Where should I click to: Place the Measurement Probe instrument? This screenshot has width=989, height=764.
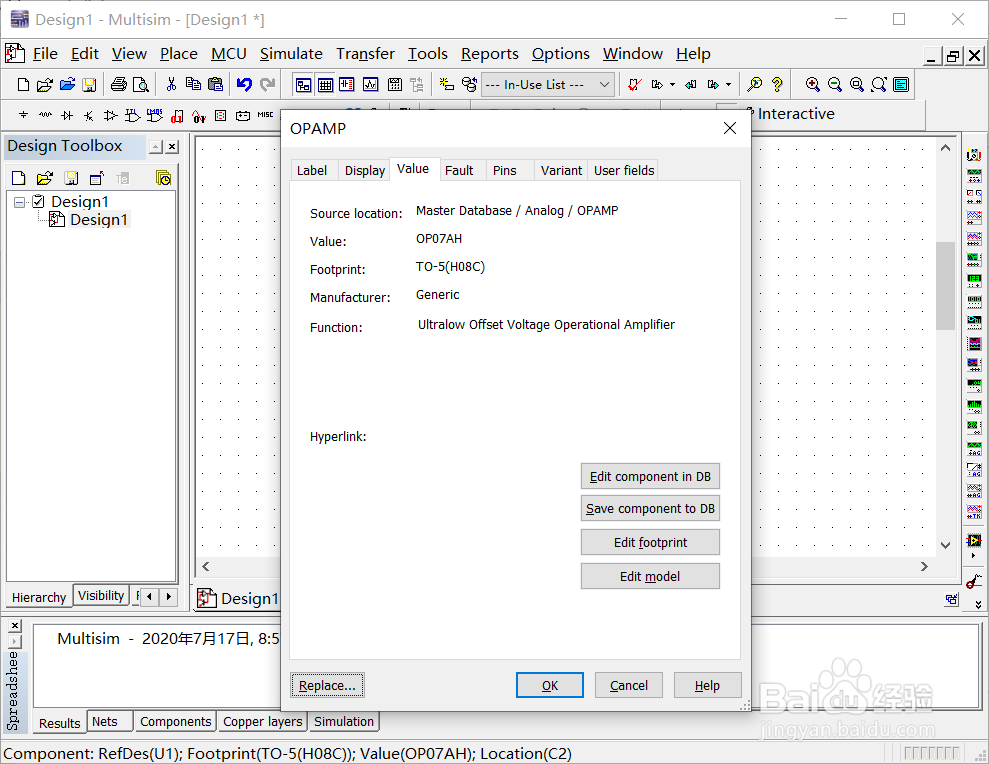click(974, 581)
